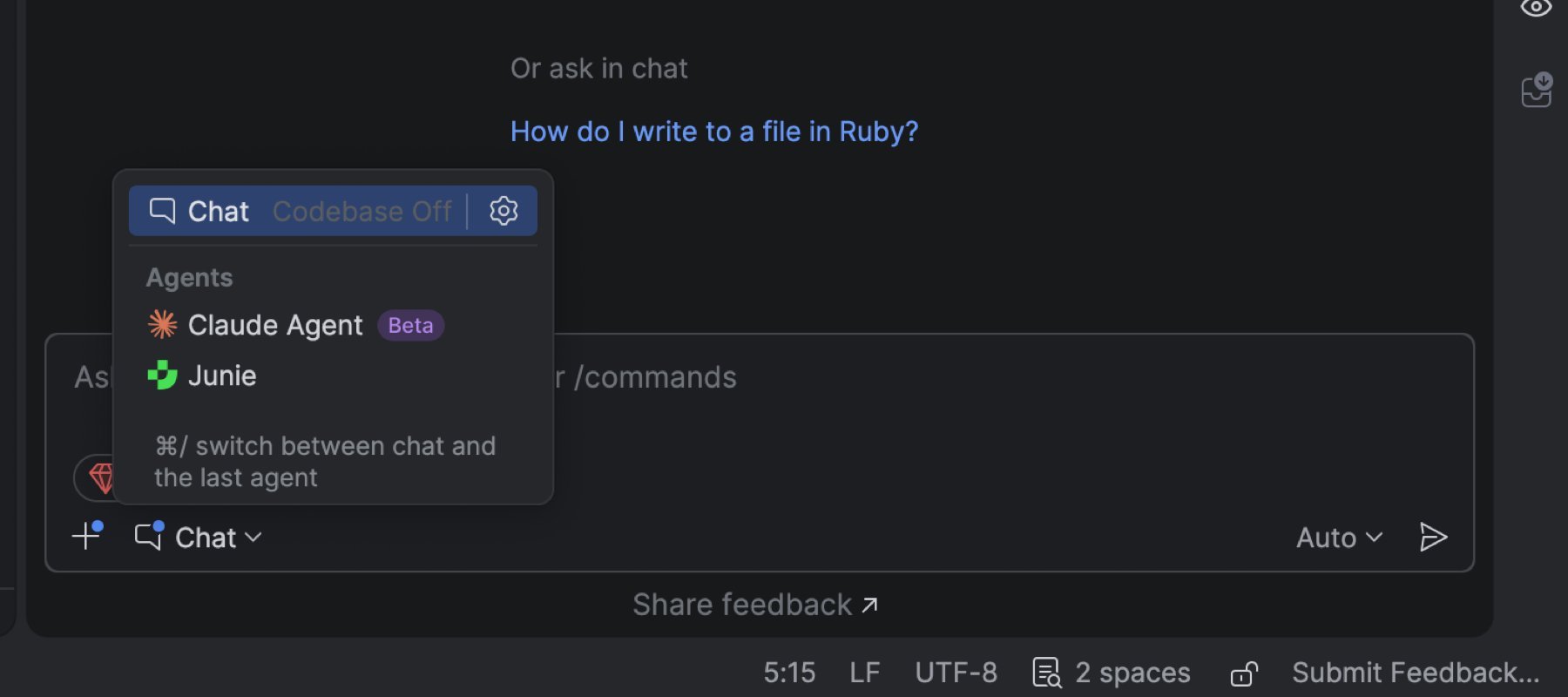
Task: Click the settings gear in the Chat row
Action: (x=504, y=211)
